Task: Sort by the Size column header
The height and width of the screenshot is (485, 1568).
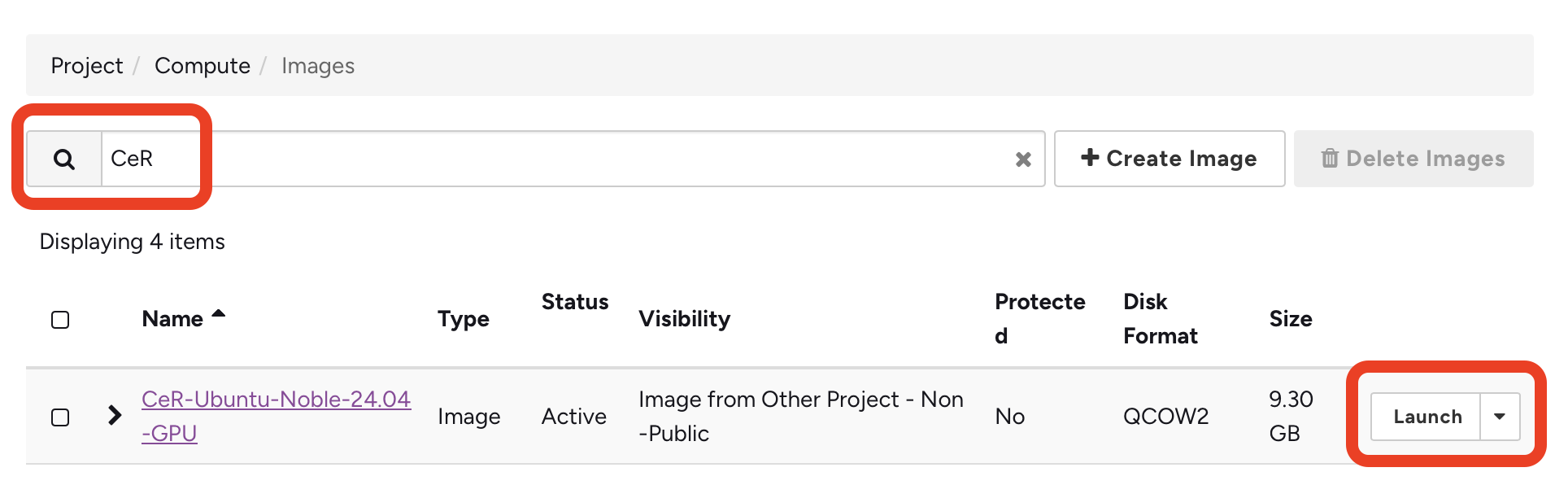Action: pyautogui.click(x=1290, y=319)
